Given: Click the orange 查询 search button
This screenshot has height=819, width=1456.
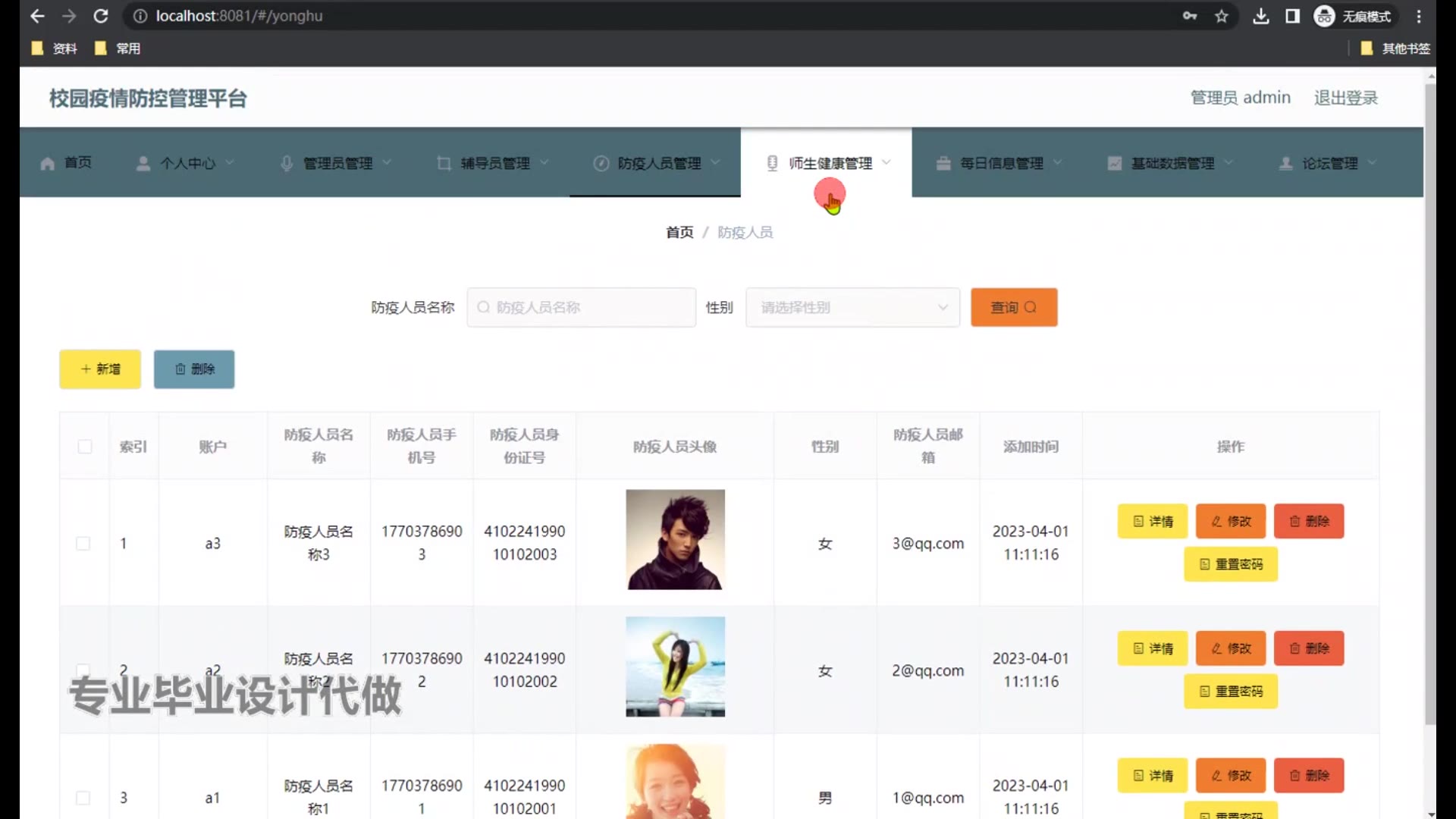Looking at the screenshot, I should click(x=1013, y=307).
